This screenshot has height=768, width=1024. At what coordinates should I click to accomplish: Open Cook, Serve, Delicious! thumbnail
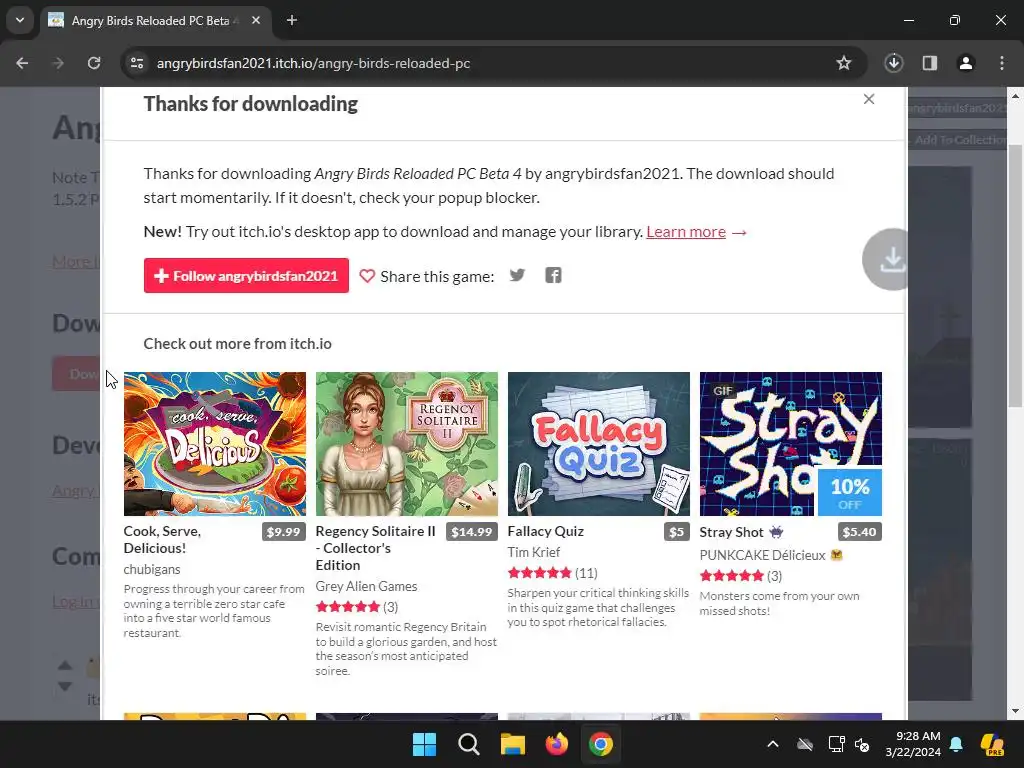(215, 444)
